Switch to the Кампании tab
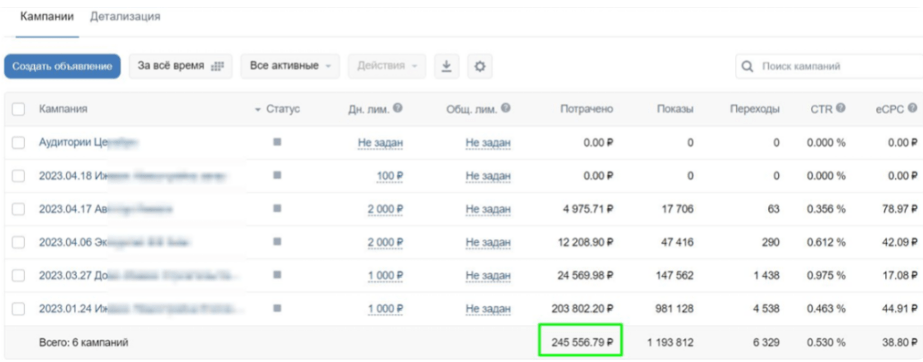 coord(47,16)
